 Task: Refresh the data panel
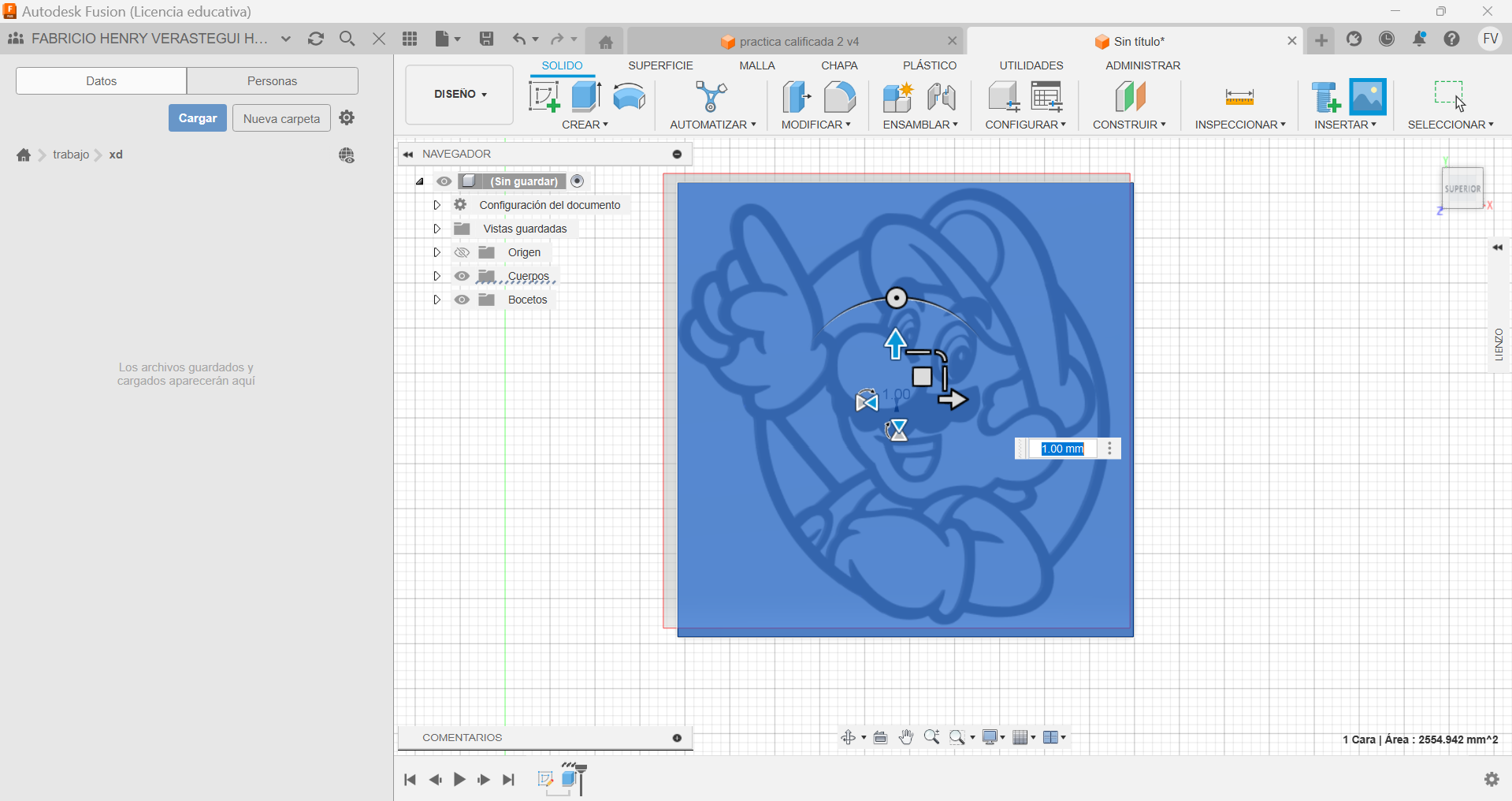coord(316,39)
